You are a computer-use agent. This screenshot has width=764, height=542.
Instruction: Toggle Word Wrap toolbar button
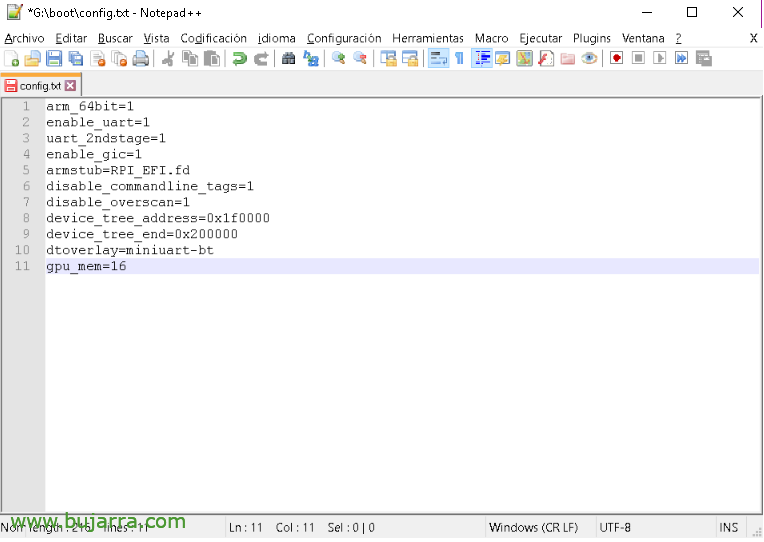[438, 58]
